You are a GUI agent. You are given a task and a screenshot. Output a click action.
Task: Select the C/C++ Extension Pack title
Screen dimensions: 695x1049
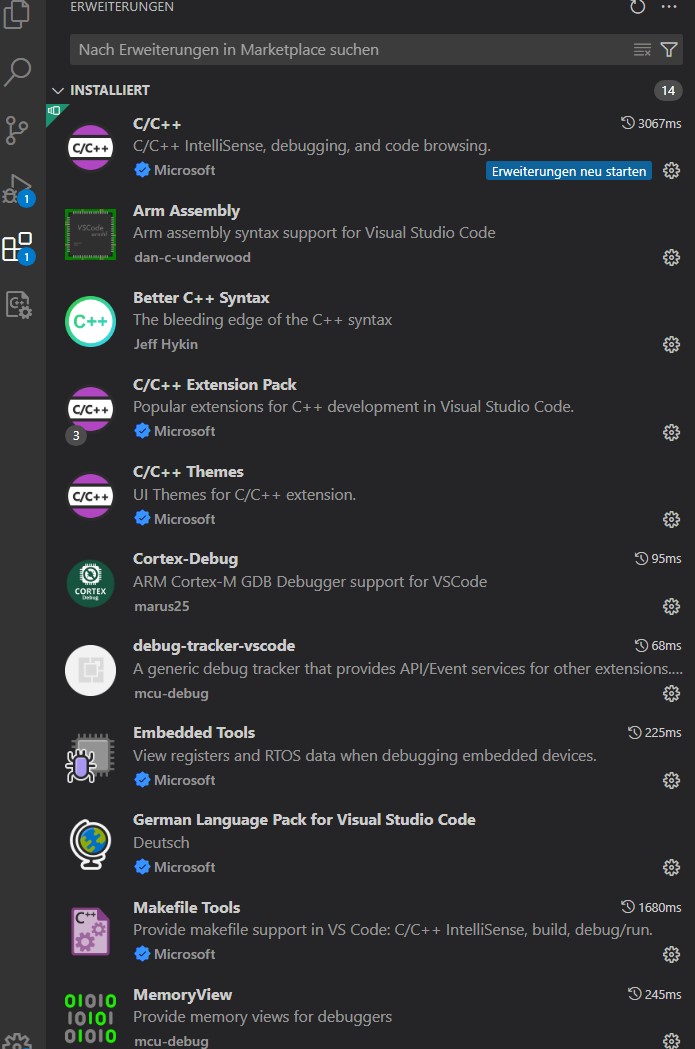coord(214,385)
